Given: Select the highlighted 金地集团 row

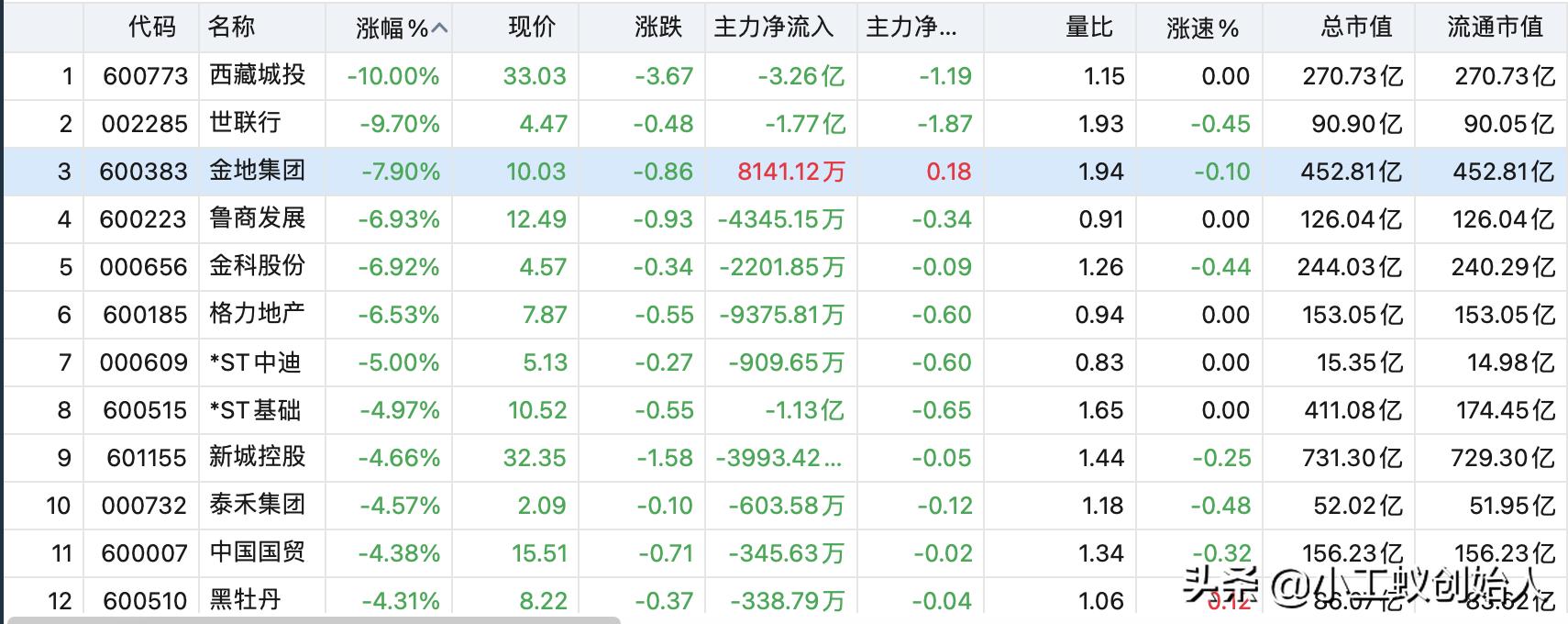Looking at the screenshot, I should pos(258,171).
